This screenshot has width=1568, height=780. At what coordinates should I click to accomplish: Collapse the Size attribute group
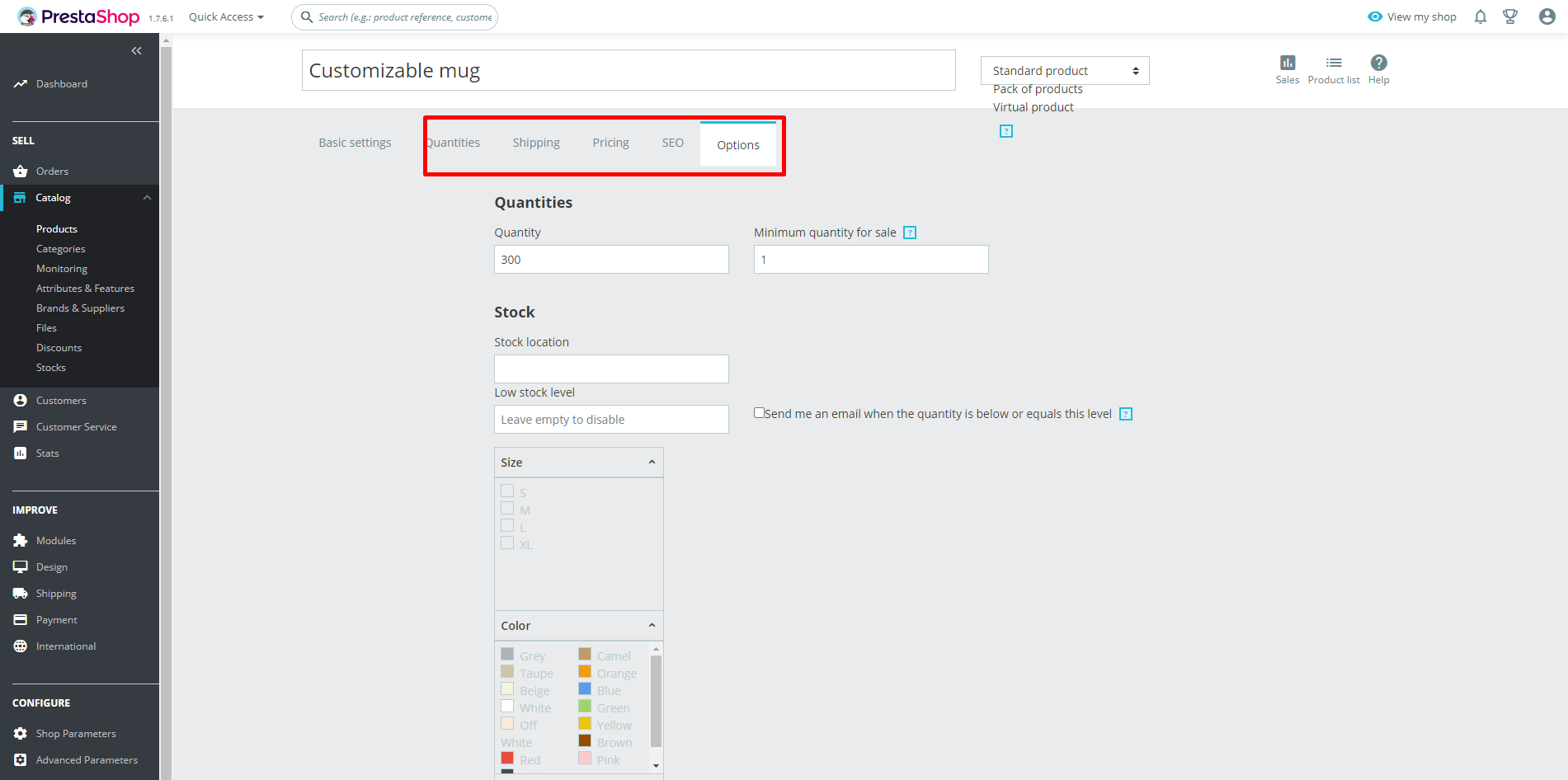tap(652, 463)
